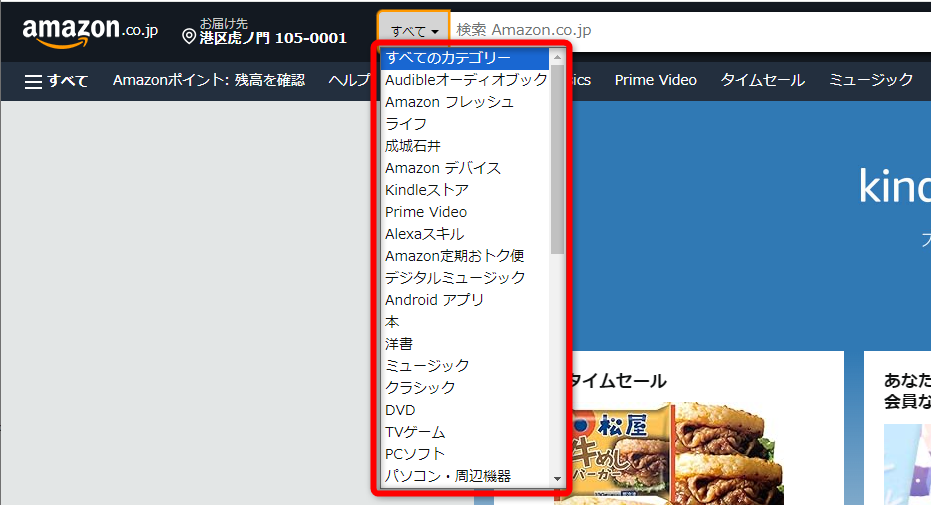This screenshot has width=931, height=505.
Task: Open Prime Video in the navigation bar
Action: 656,80
